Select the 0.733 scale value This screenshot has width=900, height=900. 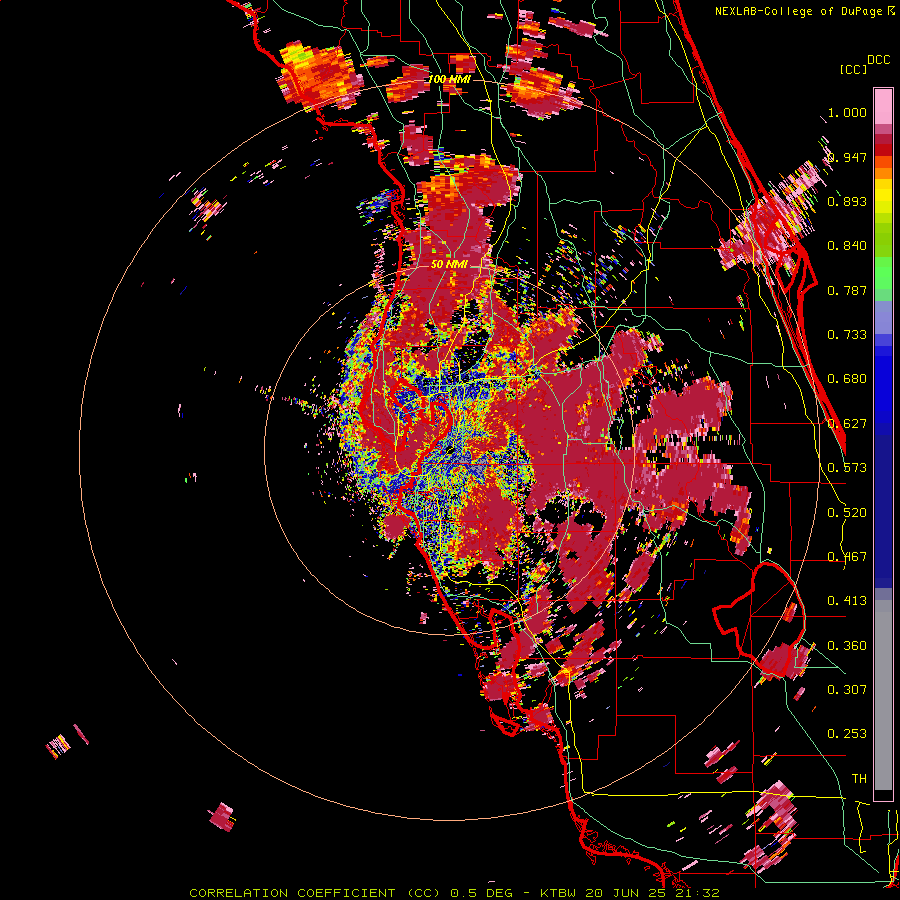tap(847, 335)
